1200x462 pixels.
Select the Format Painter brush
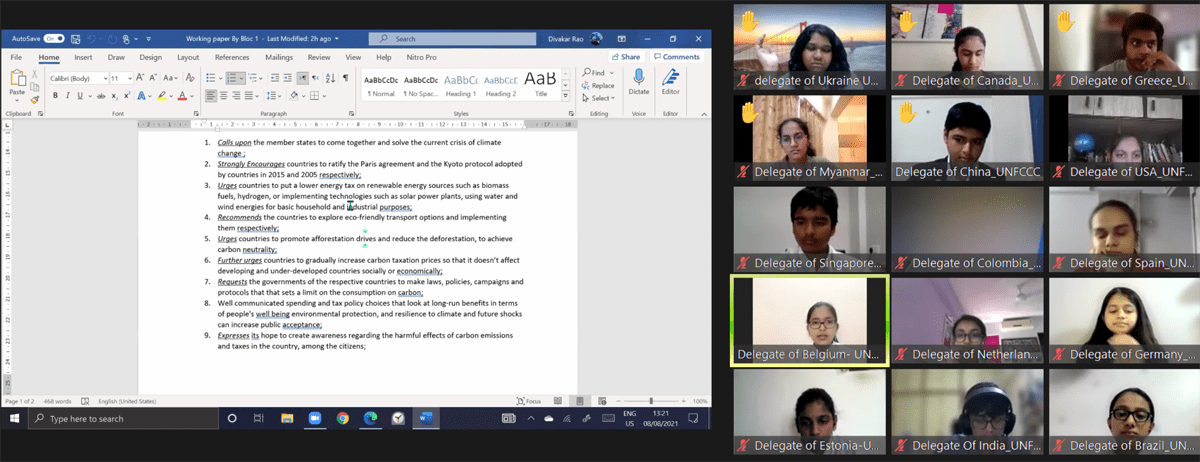pyautogui.click(x=34, y=100)
